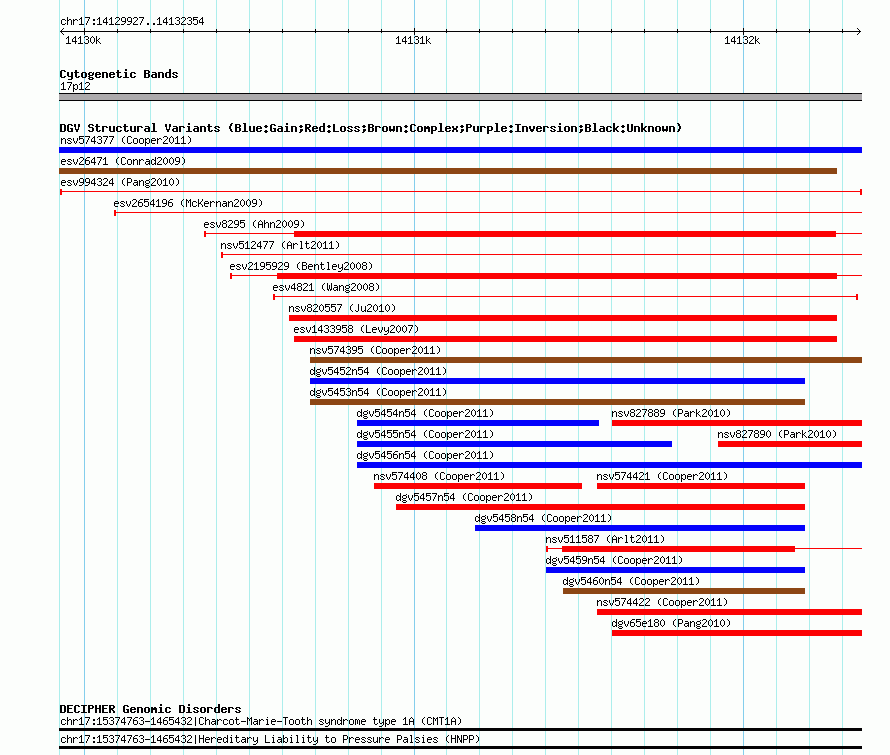Screen dimensions: 890x755
Task: Click the brown dgv5460n54 complex bar
Action: coord(684,591)
